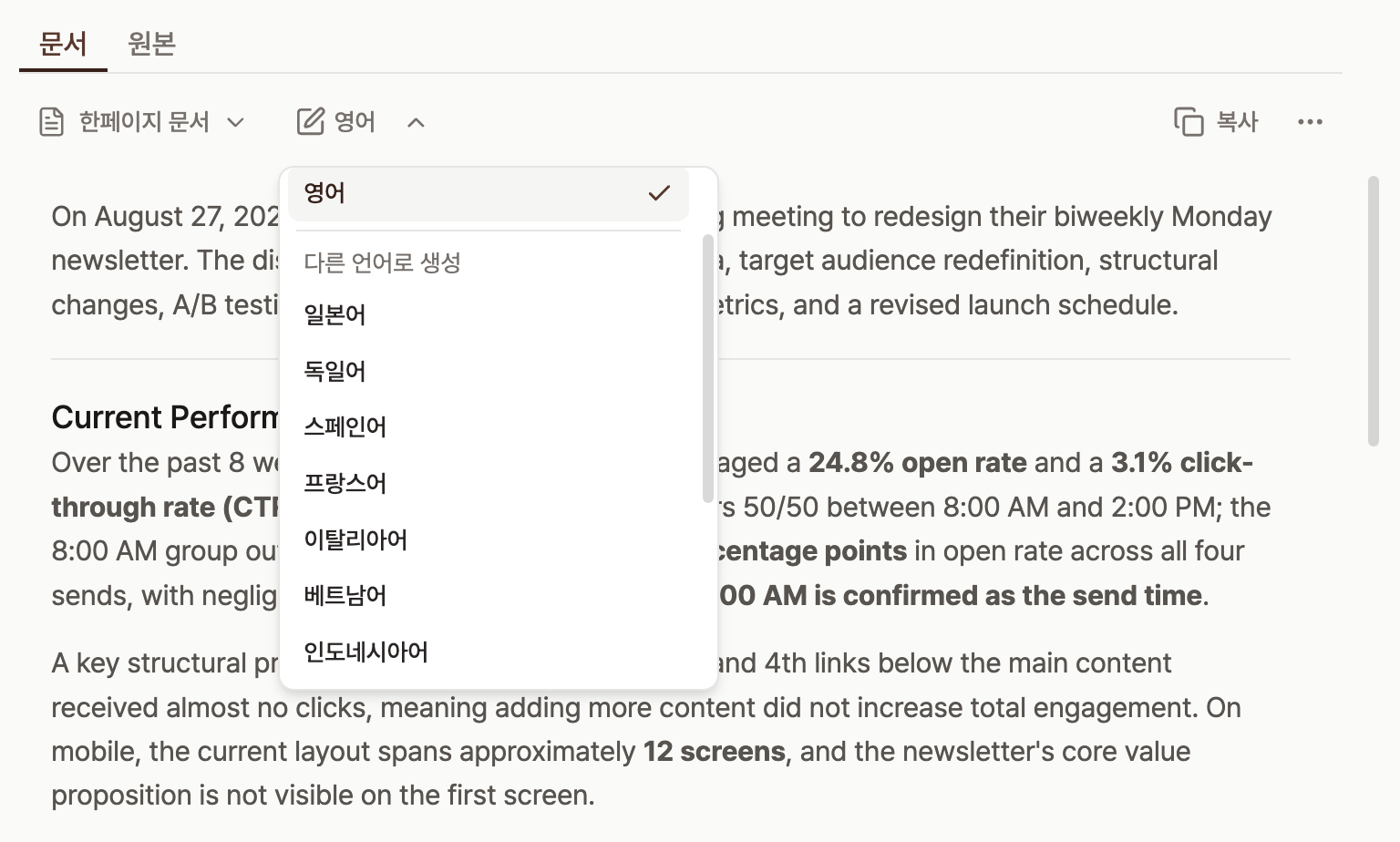Click the 복사 button label
The height and width of the screenshot is (842, 1400).
pyautogui.click(x=1237, y=122)
